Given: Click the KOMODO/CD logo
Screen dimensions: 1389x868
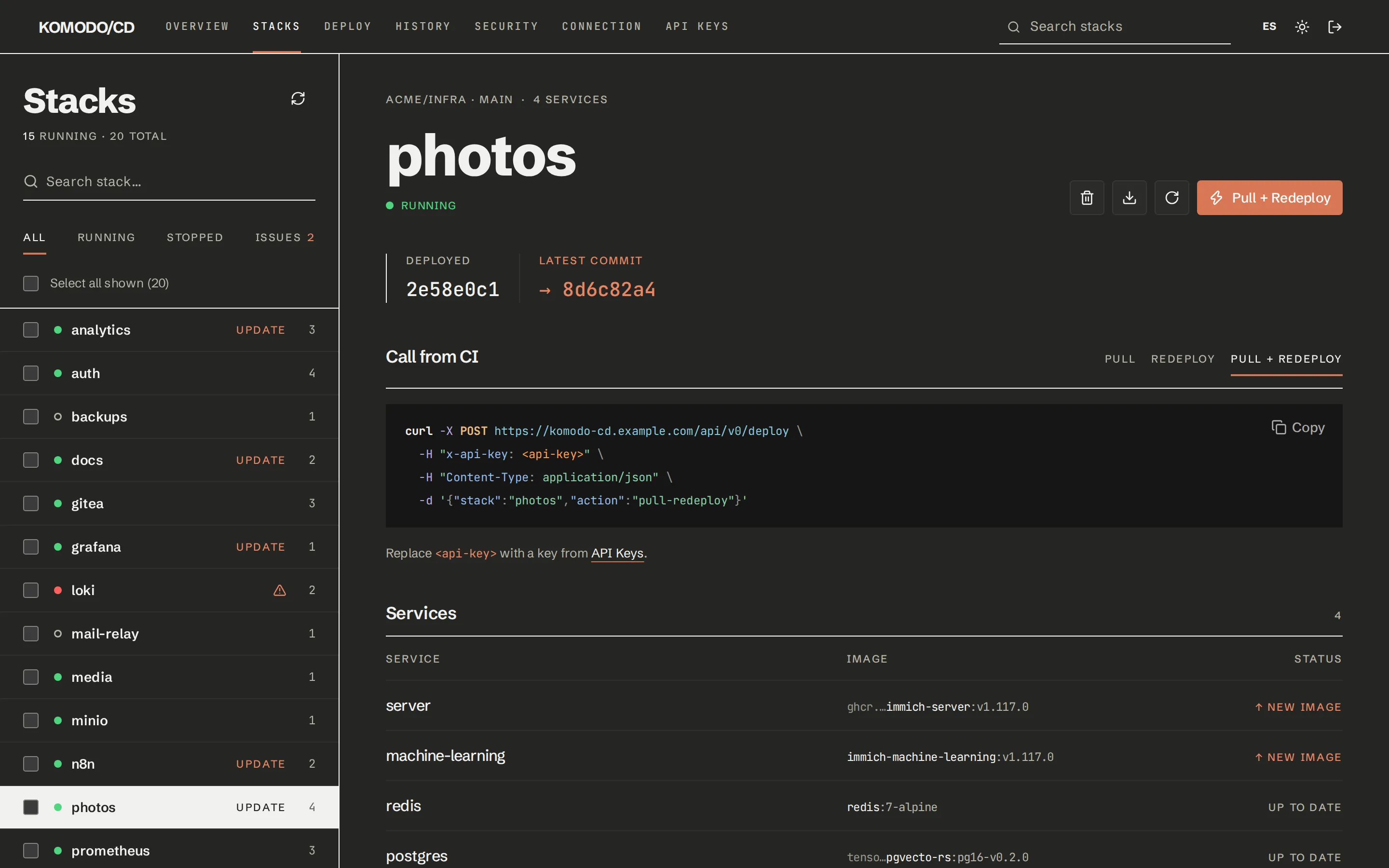Looking at the screenshot, I should click(x=87, y=27).
